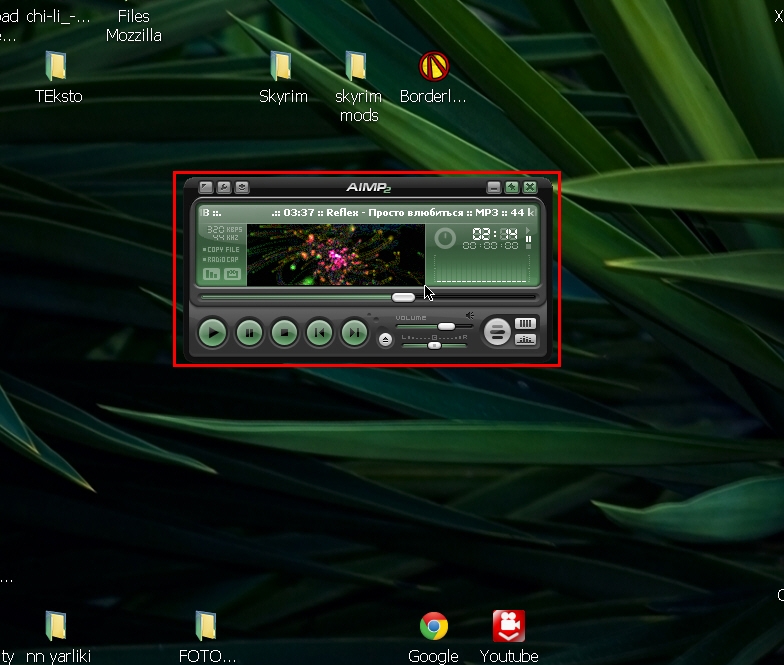Click the RADIO CAP option
Viewport: 784px width, 665px height.
point(222,259)
